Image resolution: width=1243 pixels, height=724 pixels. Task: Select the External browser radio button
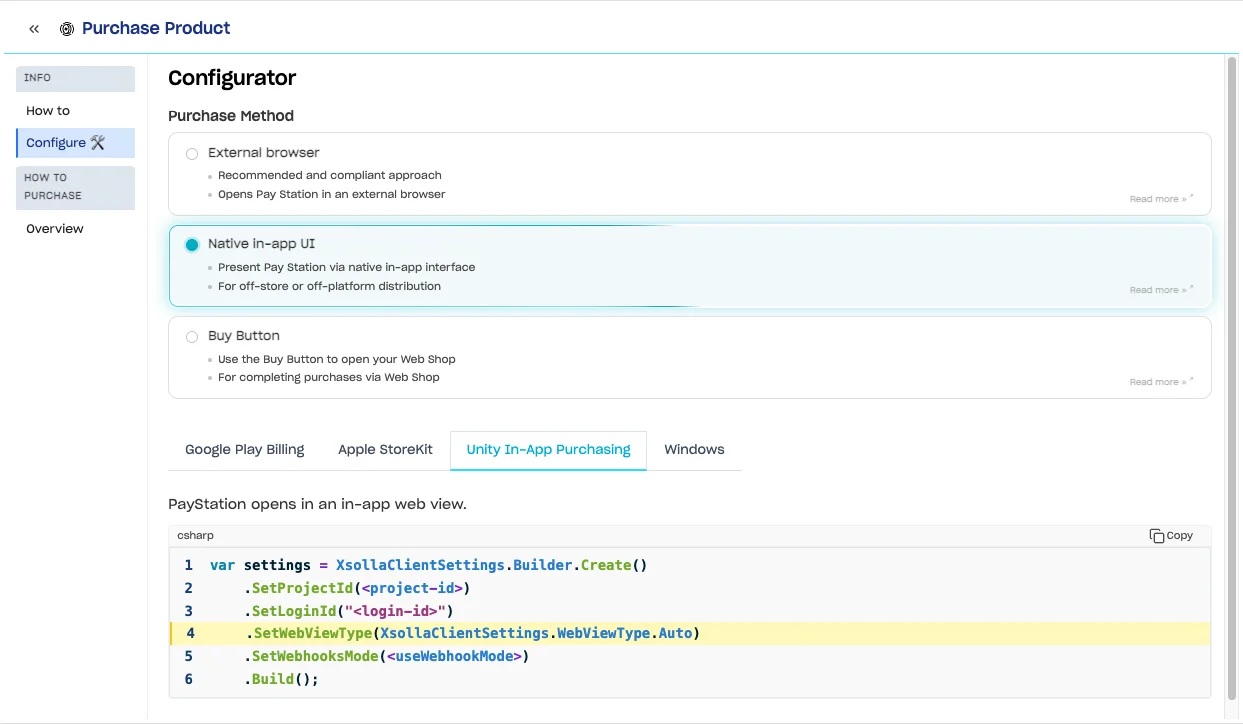point(192,154)
